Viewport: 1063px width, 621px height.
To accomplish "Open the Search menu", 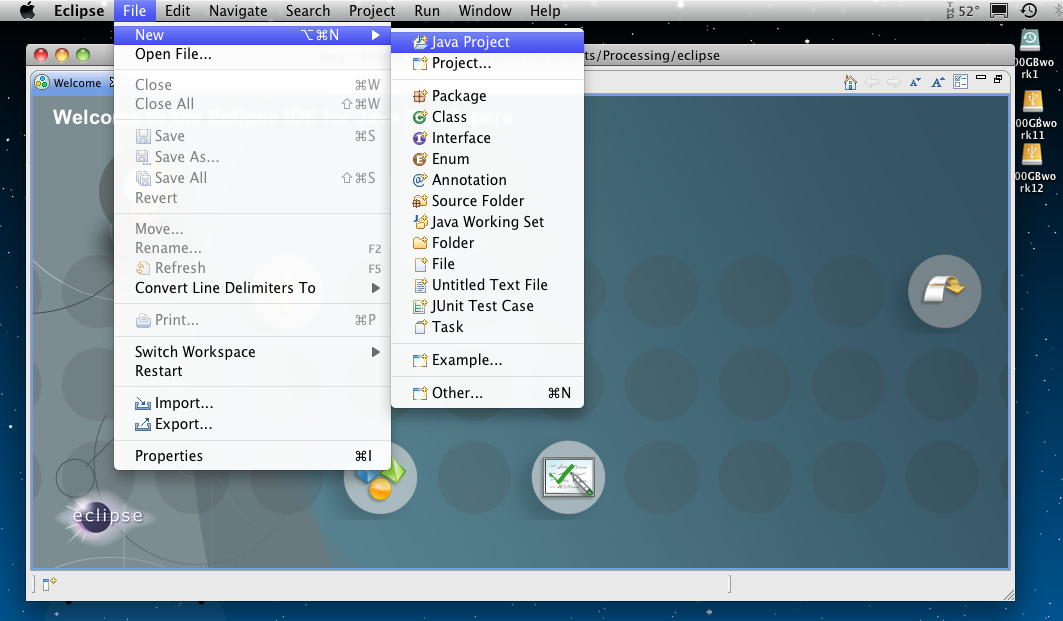I will (x=308, y=11).
